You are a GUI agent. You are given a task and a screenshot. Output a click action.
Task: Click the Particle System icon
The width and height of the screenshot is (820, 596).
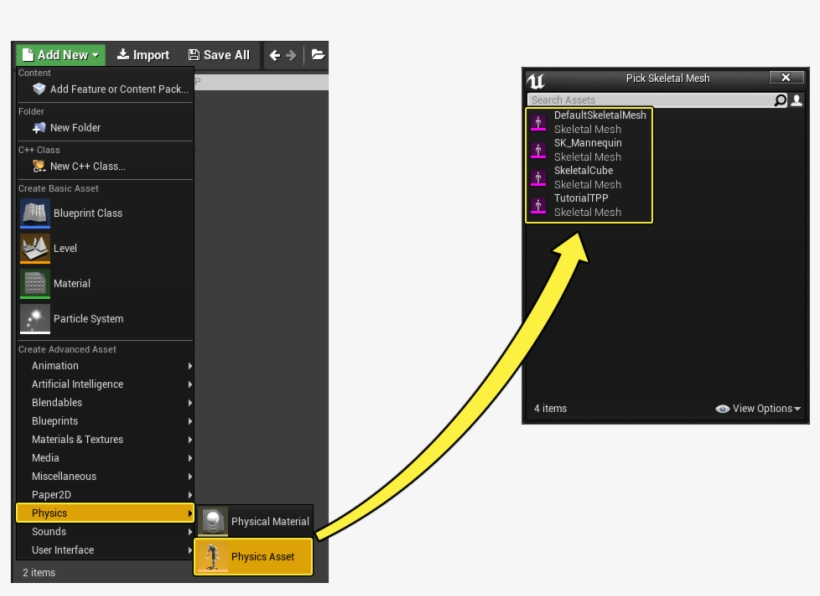pos(35,319)
